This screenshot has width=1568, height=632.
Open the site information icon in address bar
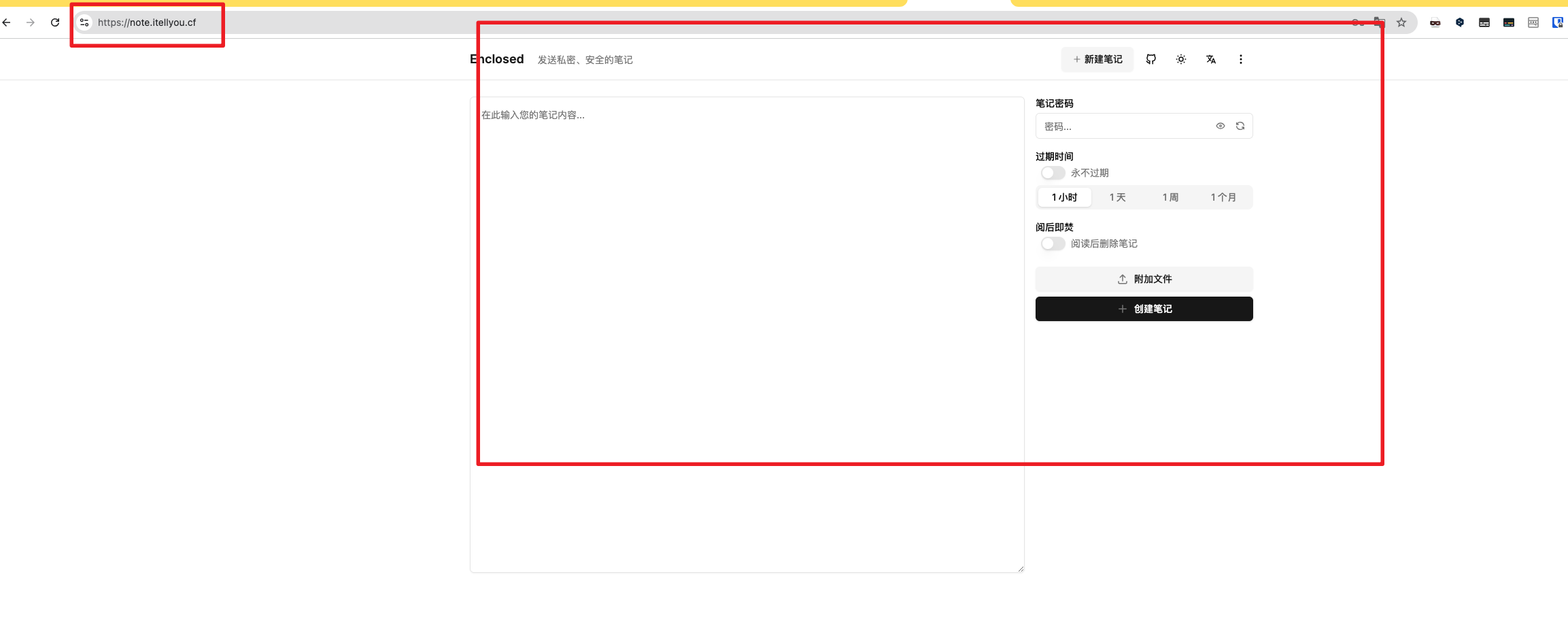[84, 22]
